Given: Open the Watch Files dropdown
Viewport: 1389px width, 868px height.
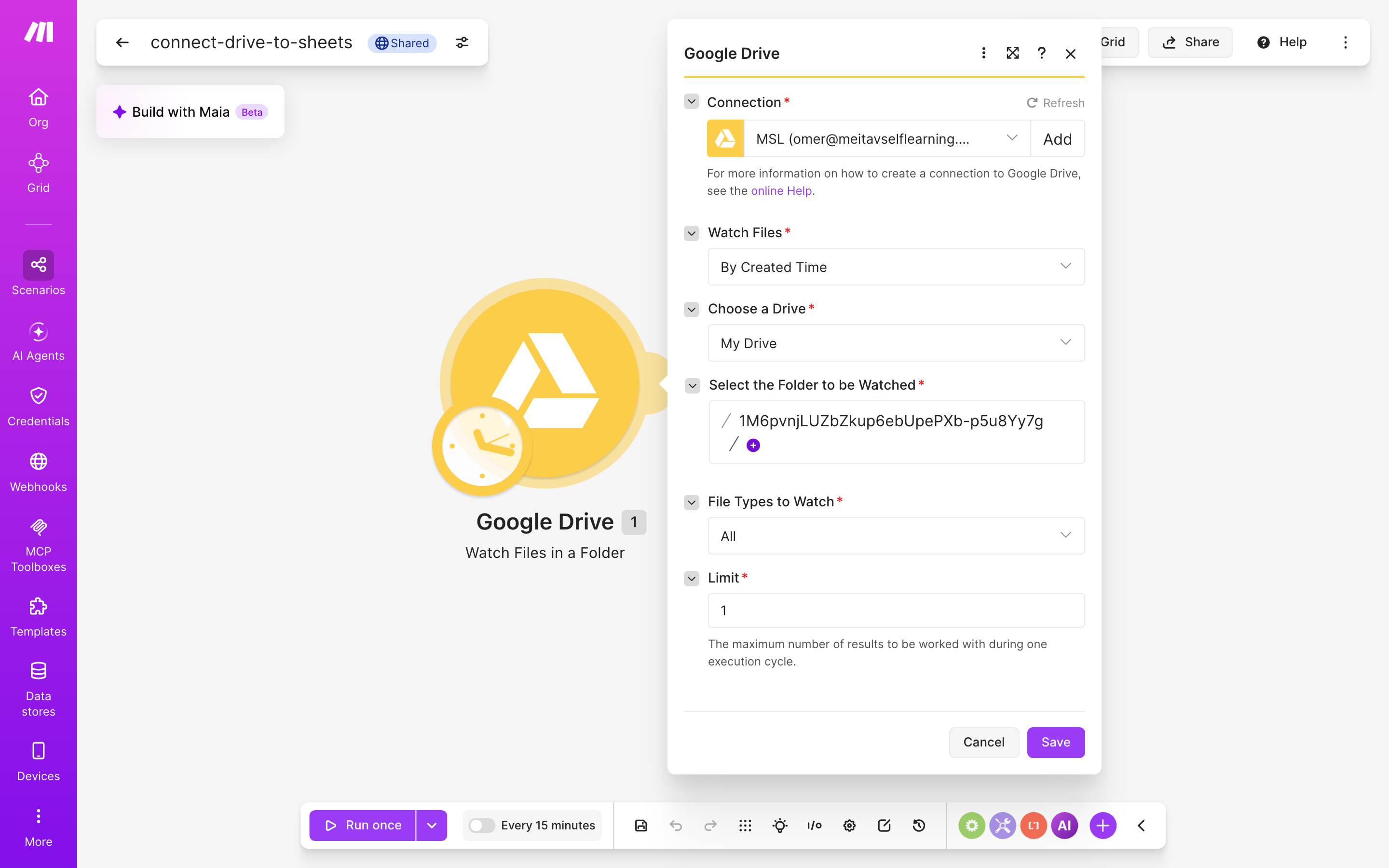Looking at the screenshot, I should tap(896, 267).
